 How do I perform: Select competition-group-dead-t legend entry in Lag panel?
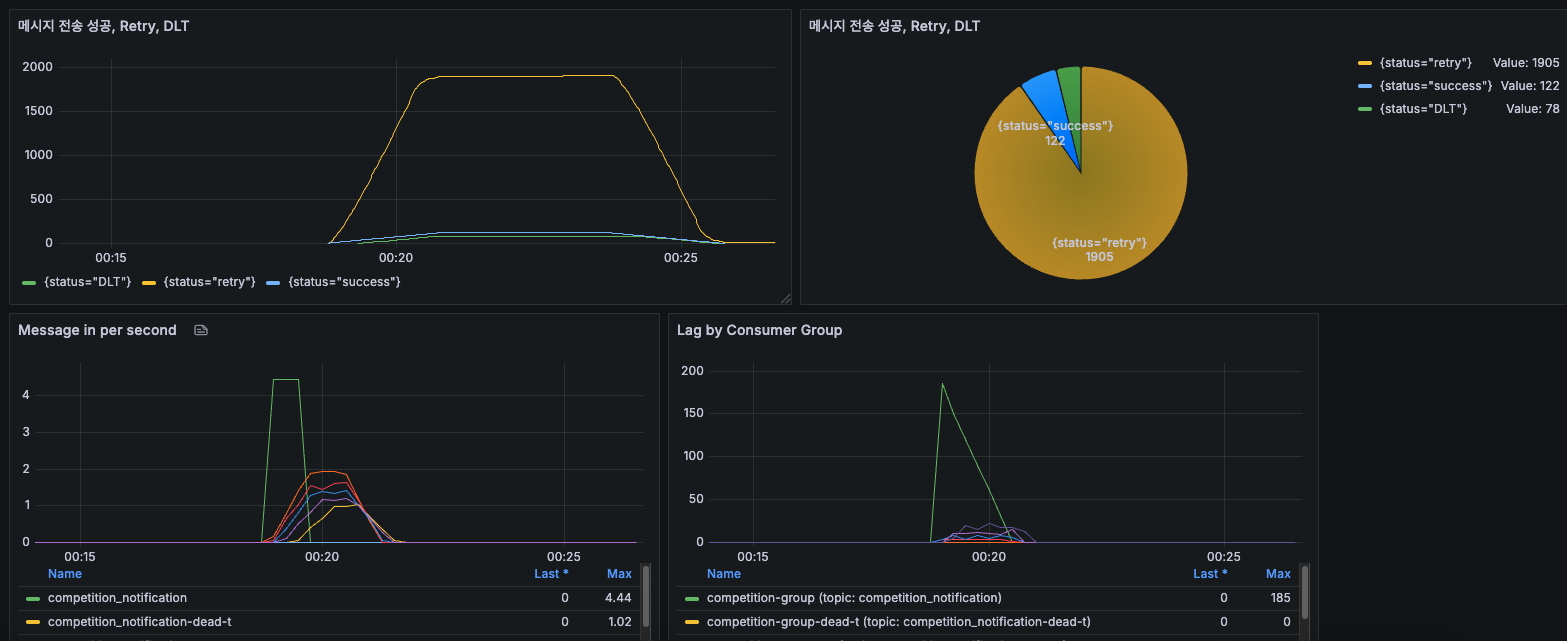coord(899,622)
